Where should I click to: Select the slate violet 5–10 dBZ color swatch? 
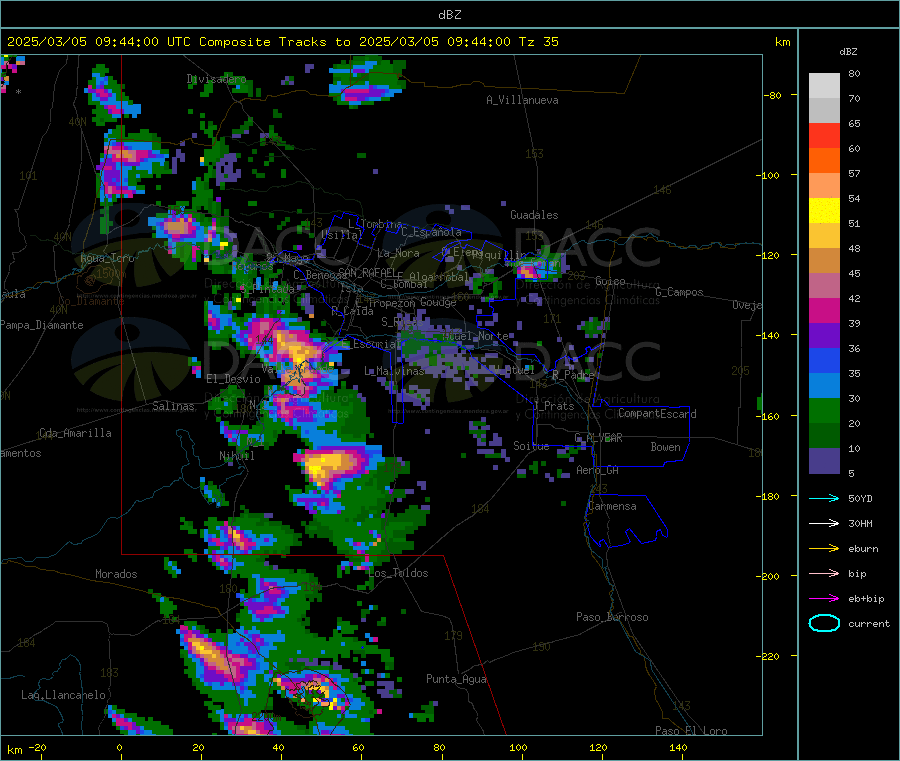click(824, 461)
